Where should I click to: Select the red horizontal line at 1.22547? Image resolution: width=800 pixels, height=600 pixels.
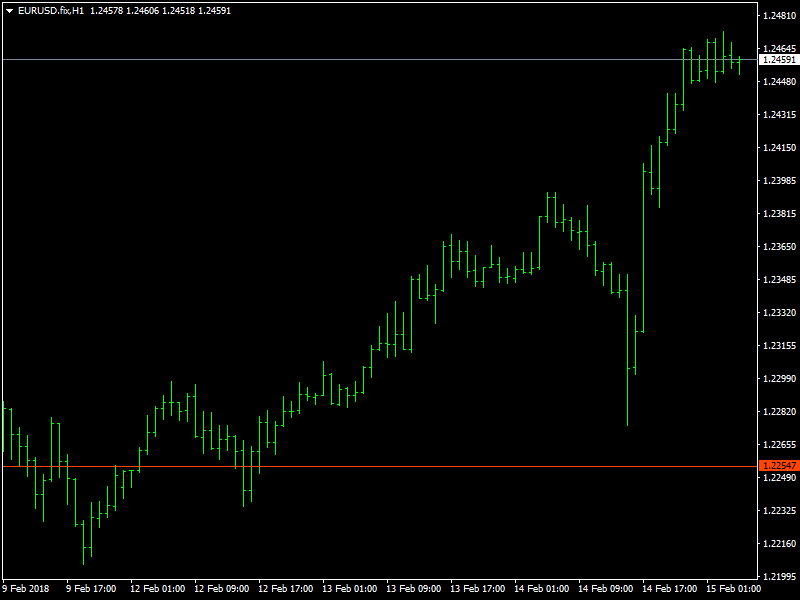pos(380,466)
